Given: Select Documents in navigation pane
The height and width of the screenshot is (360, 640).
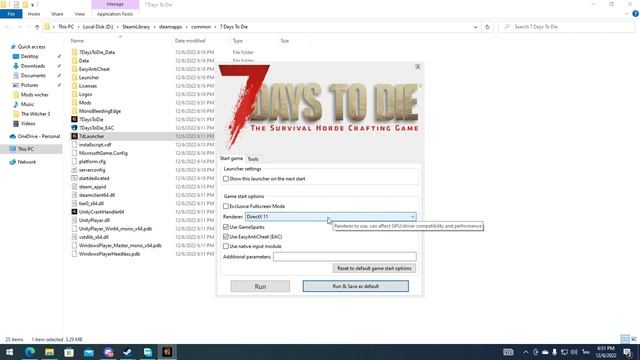Looking at the screenshot, I should pos(33,76).
